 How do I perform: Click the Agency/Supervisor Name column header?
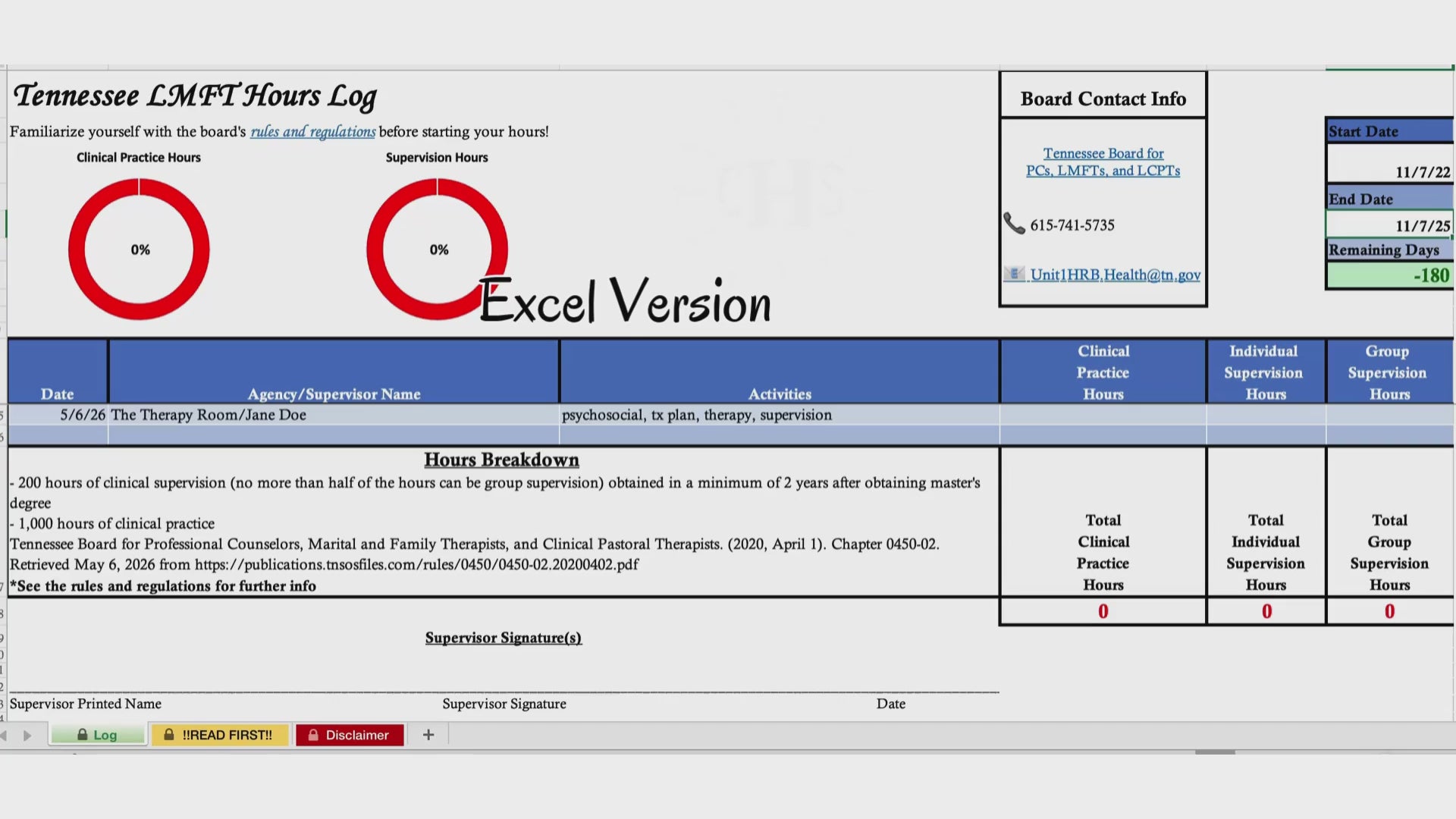point(334,371)
